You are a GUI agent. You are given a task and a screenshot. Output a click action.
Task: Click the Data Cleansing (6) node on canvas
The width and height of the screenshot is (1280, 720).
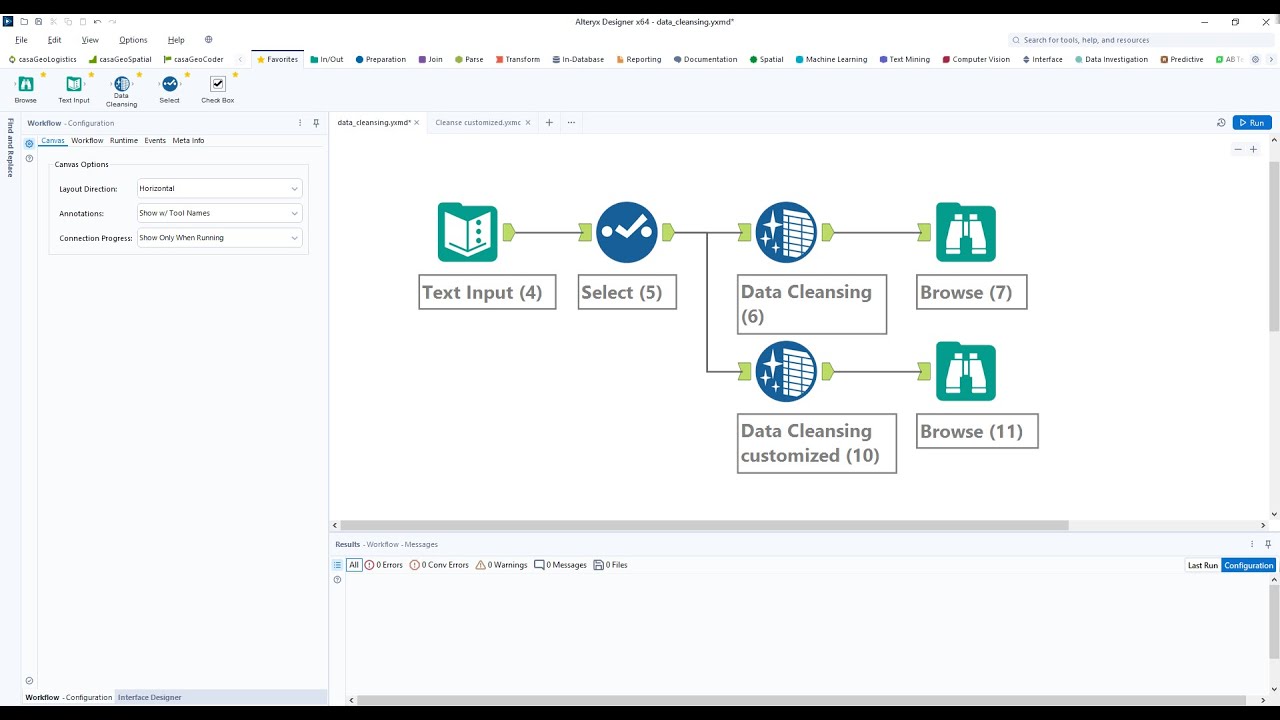point(786,232)
